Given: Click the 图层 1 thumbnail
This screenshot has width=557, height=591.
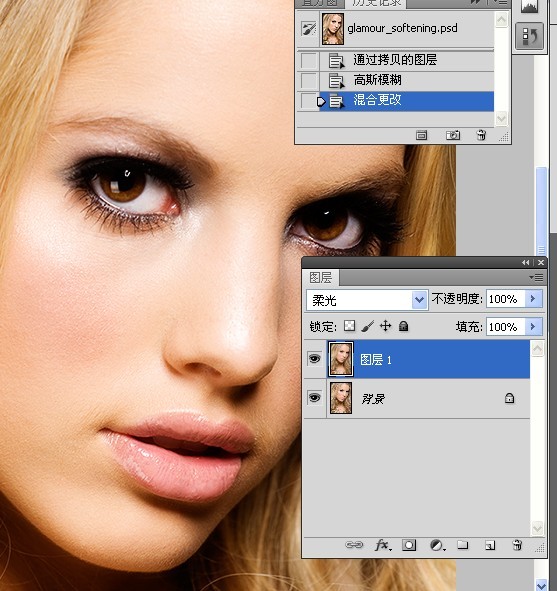Looking at the screenshot, I should click(341, 359).
